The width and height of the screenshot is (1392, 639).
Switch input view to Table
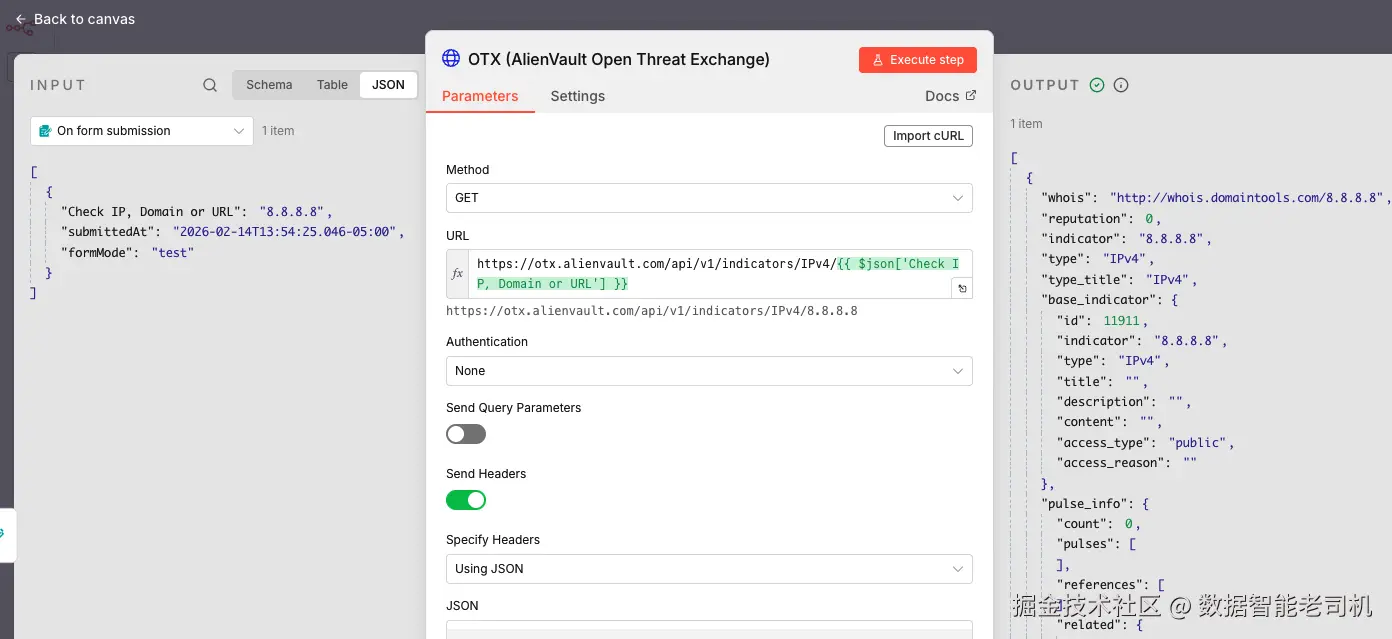332,85
